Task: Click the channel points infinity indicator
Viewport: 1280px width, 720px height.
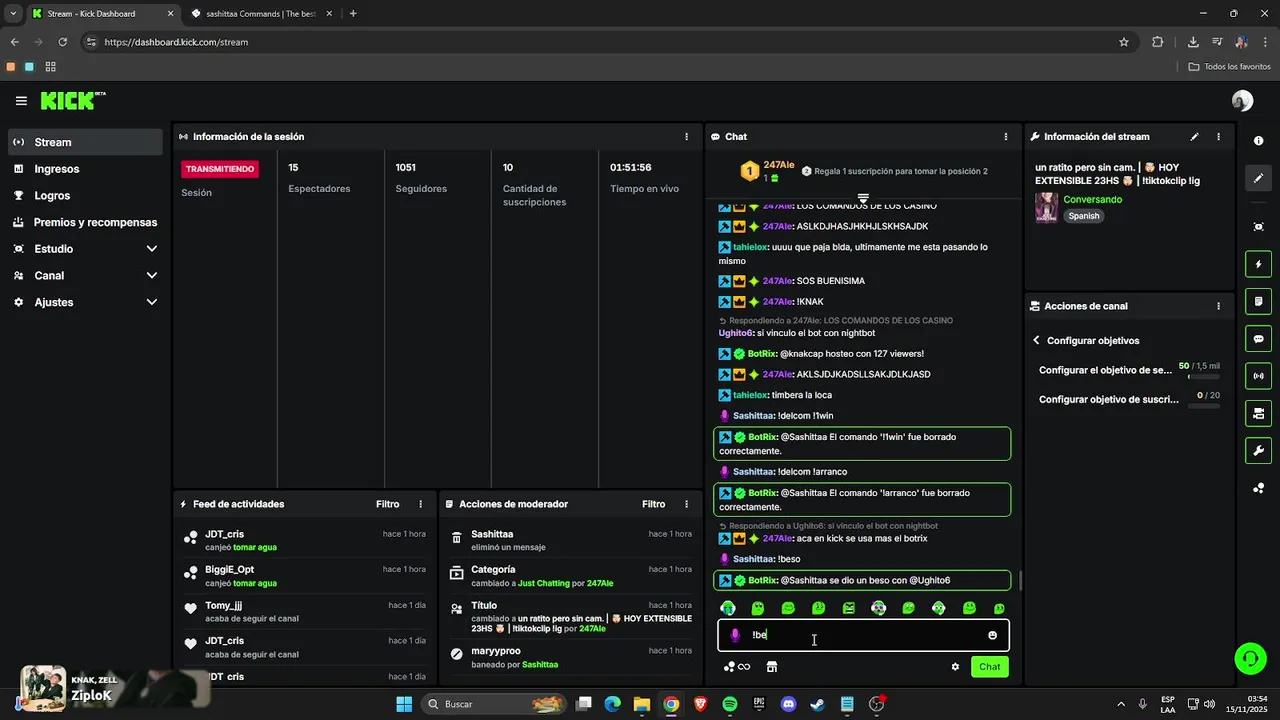Action: pyautogui.click(x=737, y=667)
